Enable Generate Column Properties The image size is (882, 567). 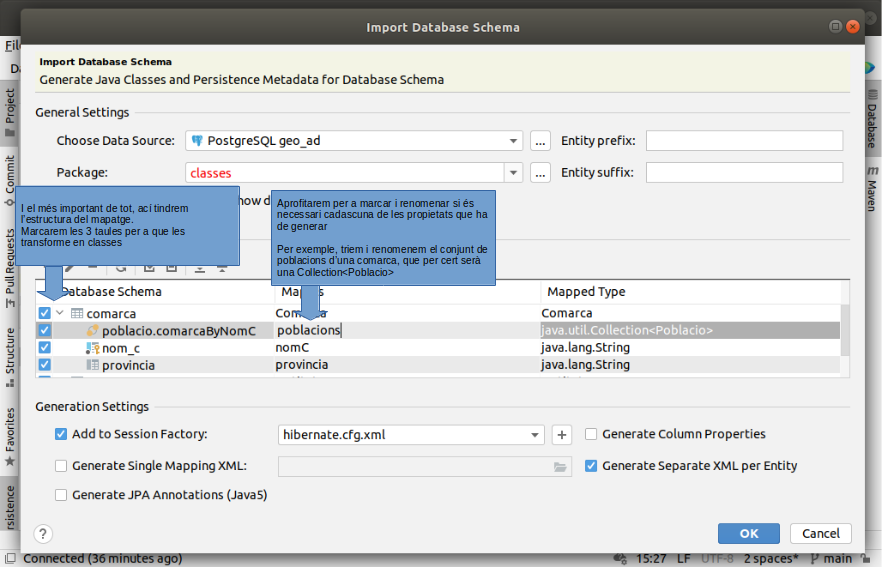pyautogui.click(x=591, y=434)
